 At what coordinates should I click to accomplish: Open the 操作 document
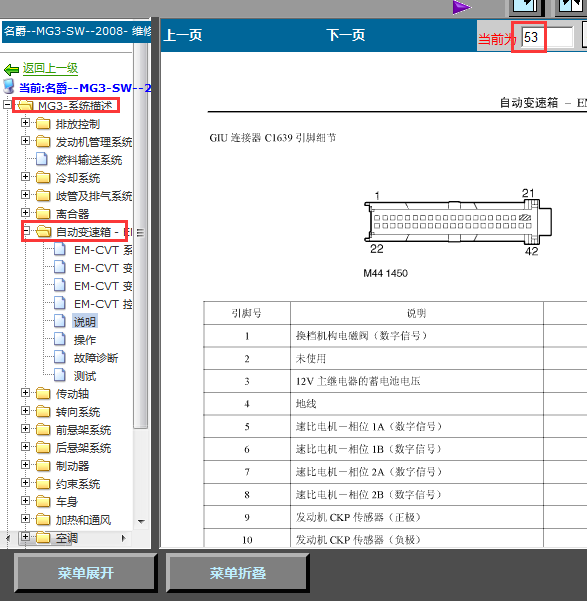[x=85, y=340]
